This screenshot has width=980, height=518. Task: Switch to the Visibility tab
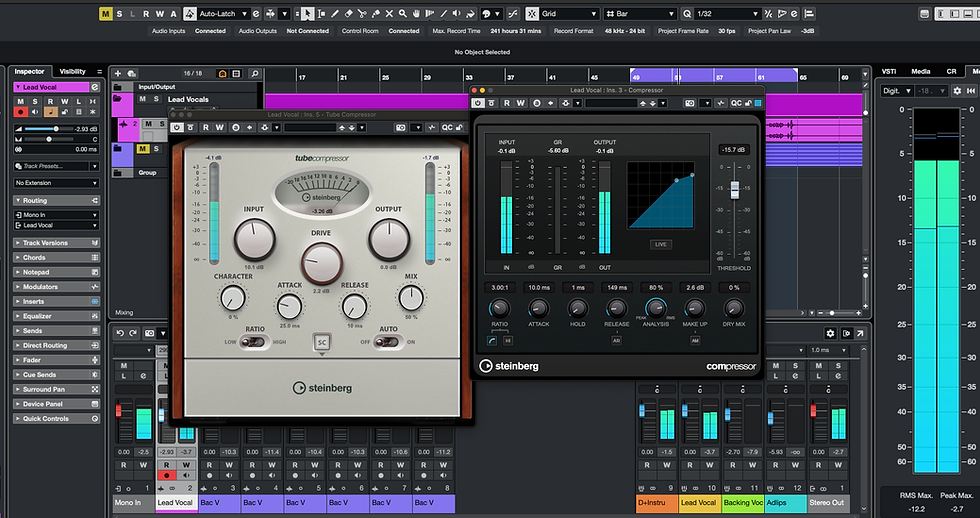coord(72,72)
